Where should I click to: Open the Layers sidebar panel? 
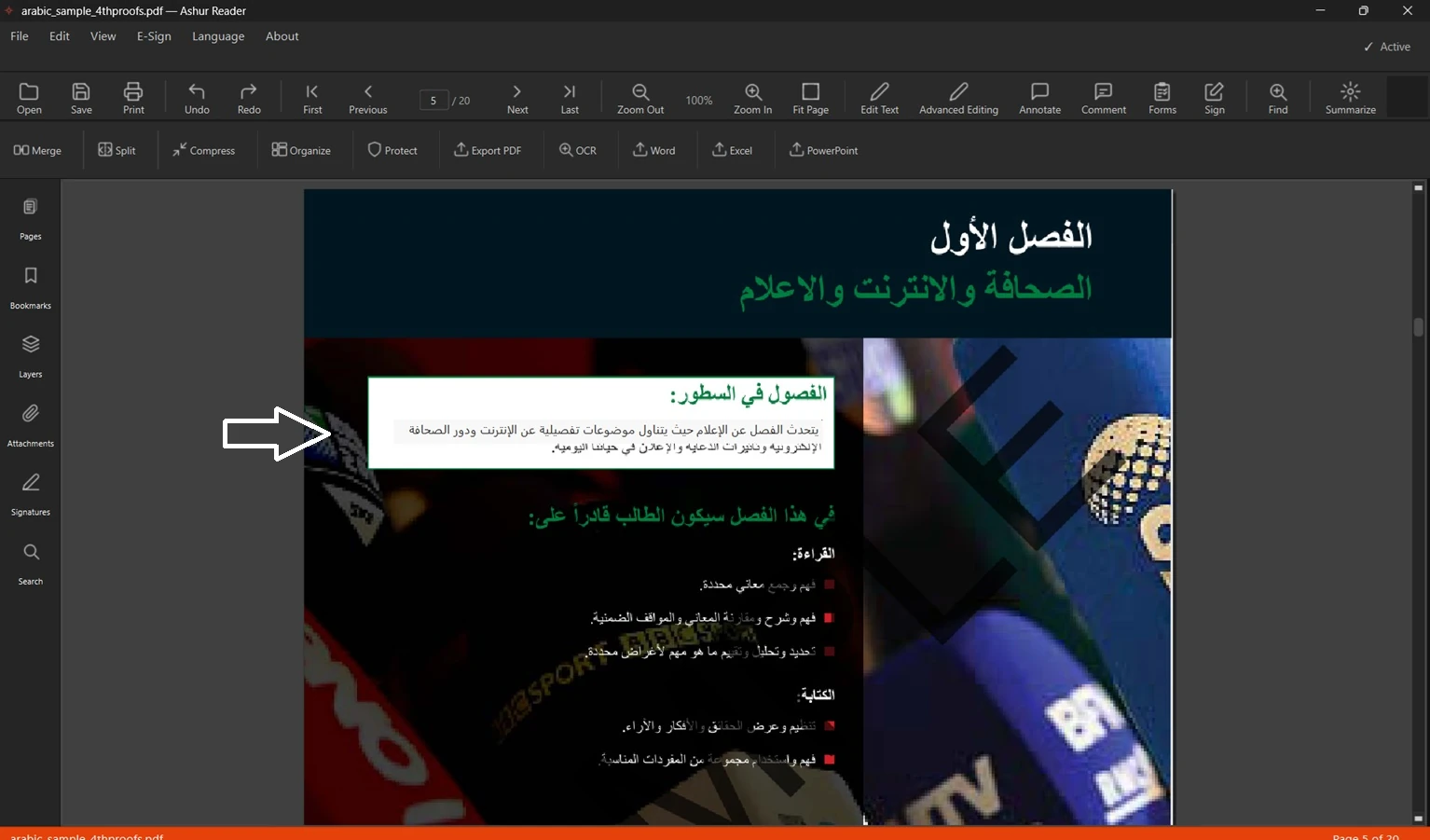(31, 357)
